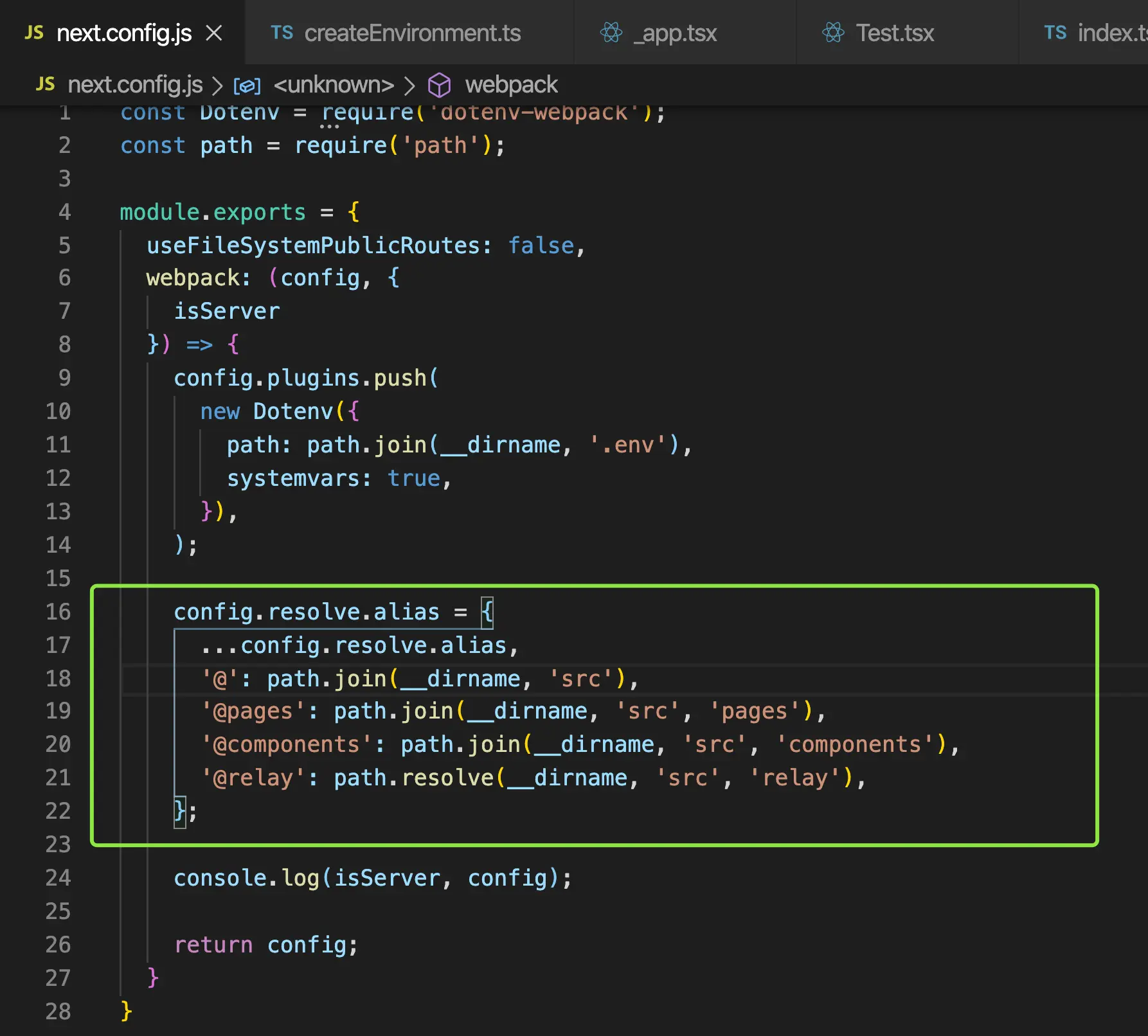Click the React icon on Test.tsx tab

click(833, 33)
